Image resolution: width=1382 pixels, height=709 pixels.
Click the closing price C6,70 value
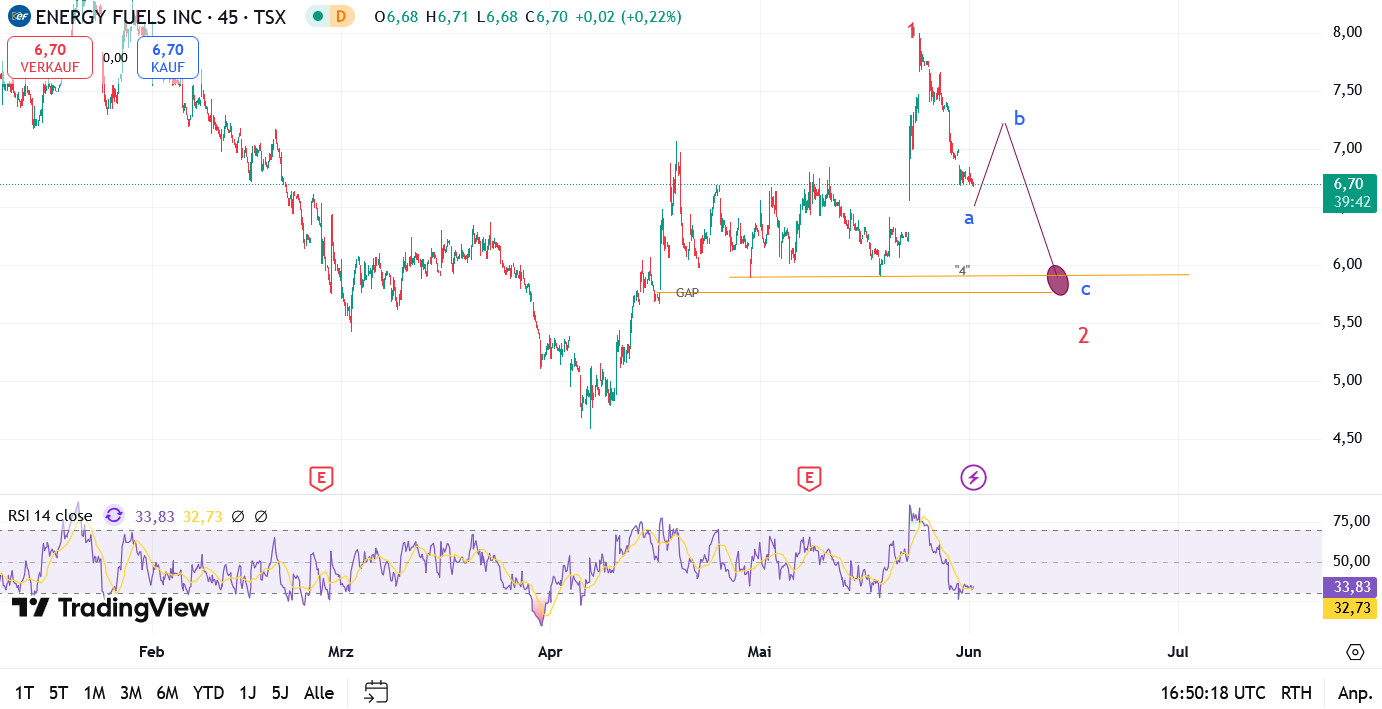coord(547,17)
